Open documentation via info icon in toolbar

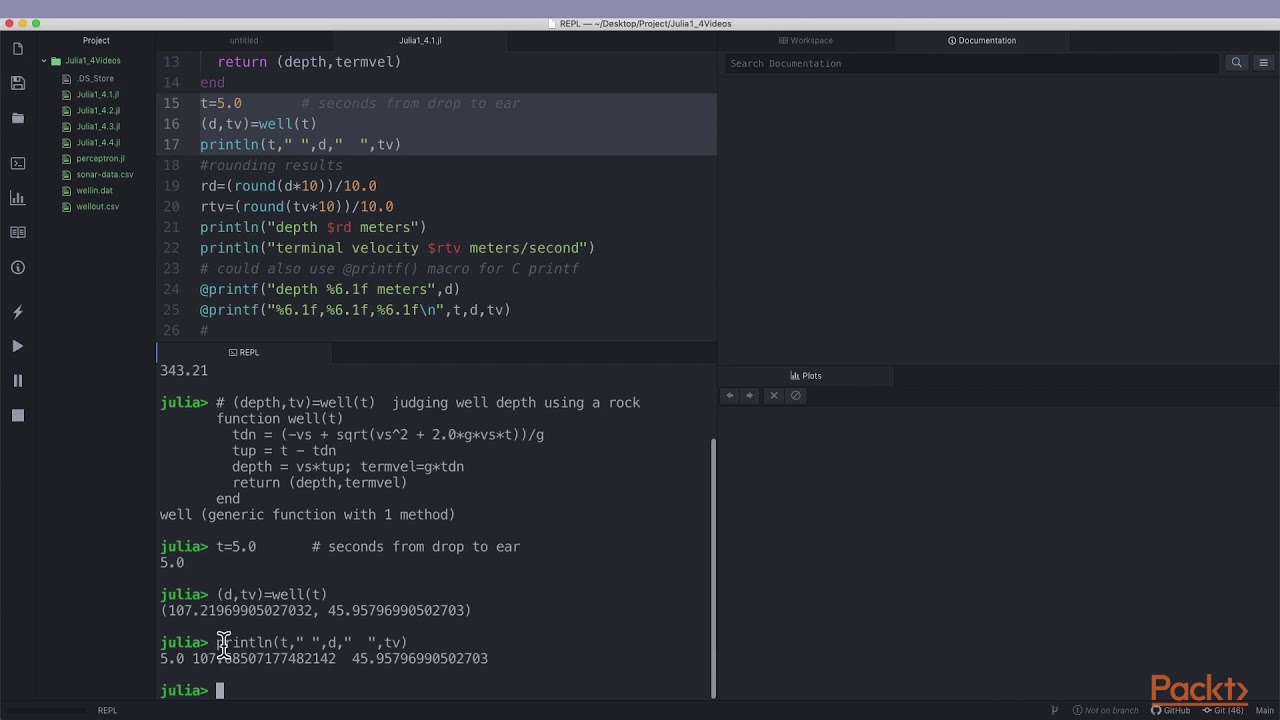pos(17,267)
